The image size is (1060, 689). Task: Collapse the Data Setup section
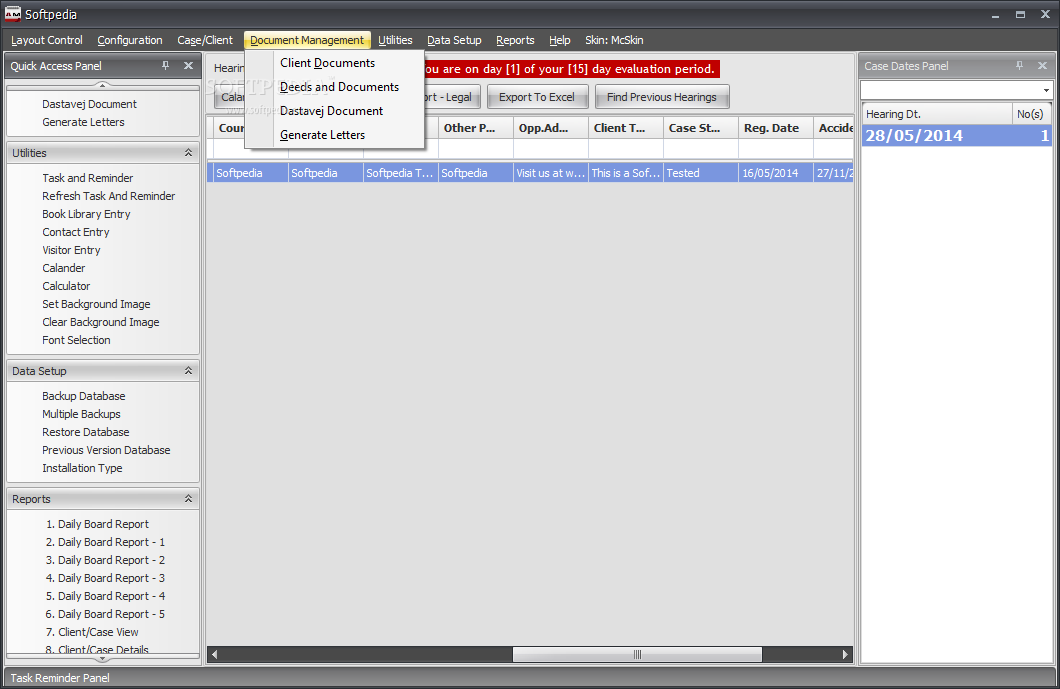pyautogui.click(x=189, y=371)
